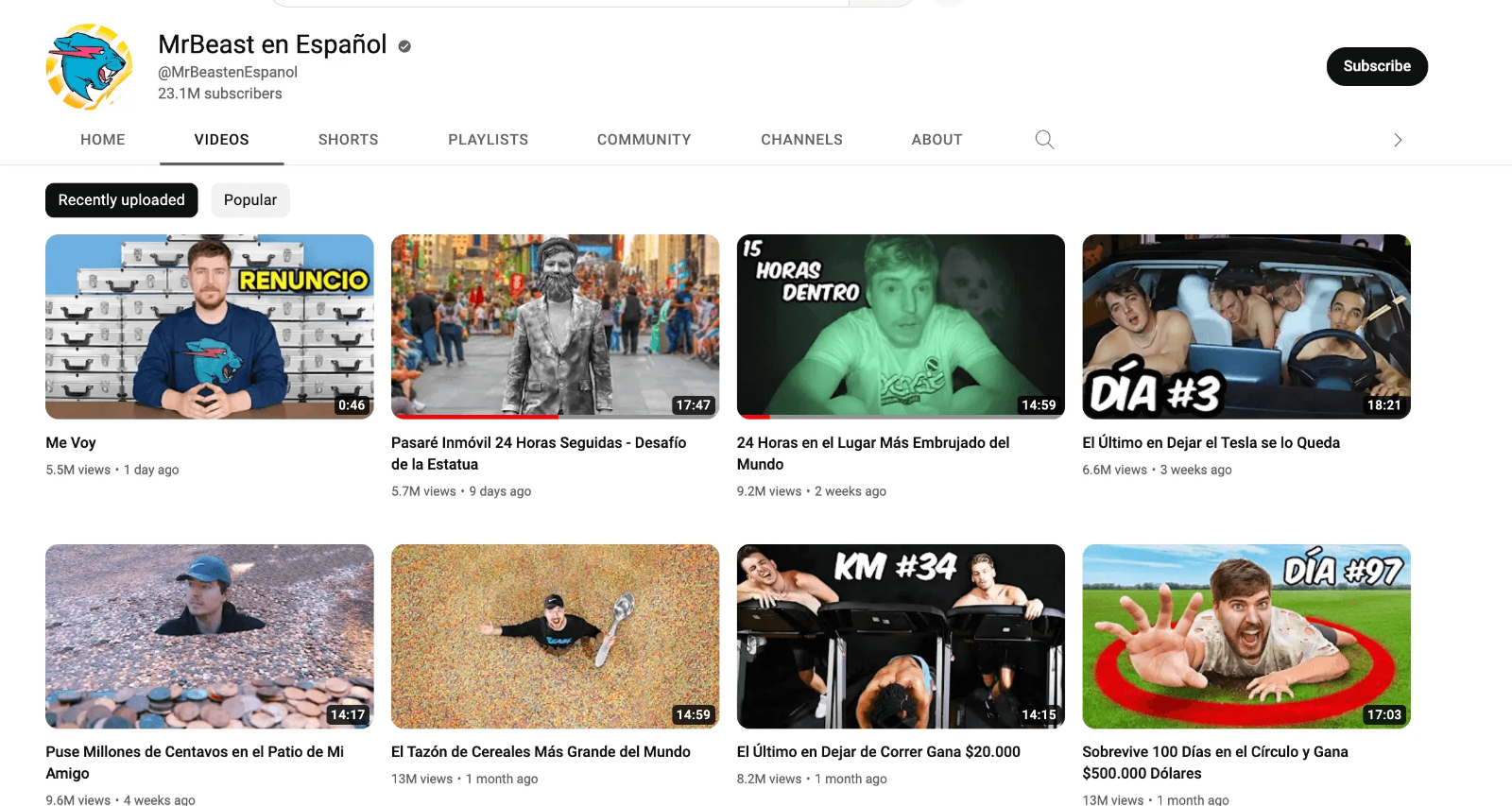The height and width of the screenshot is (806, 1512).
Task: Open the About tab
Action: tap(936, 140)
